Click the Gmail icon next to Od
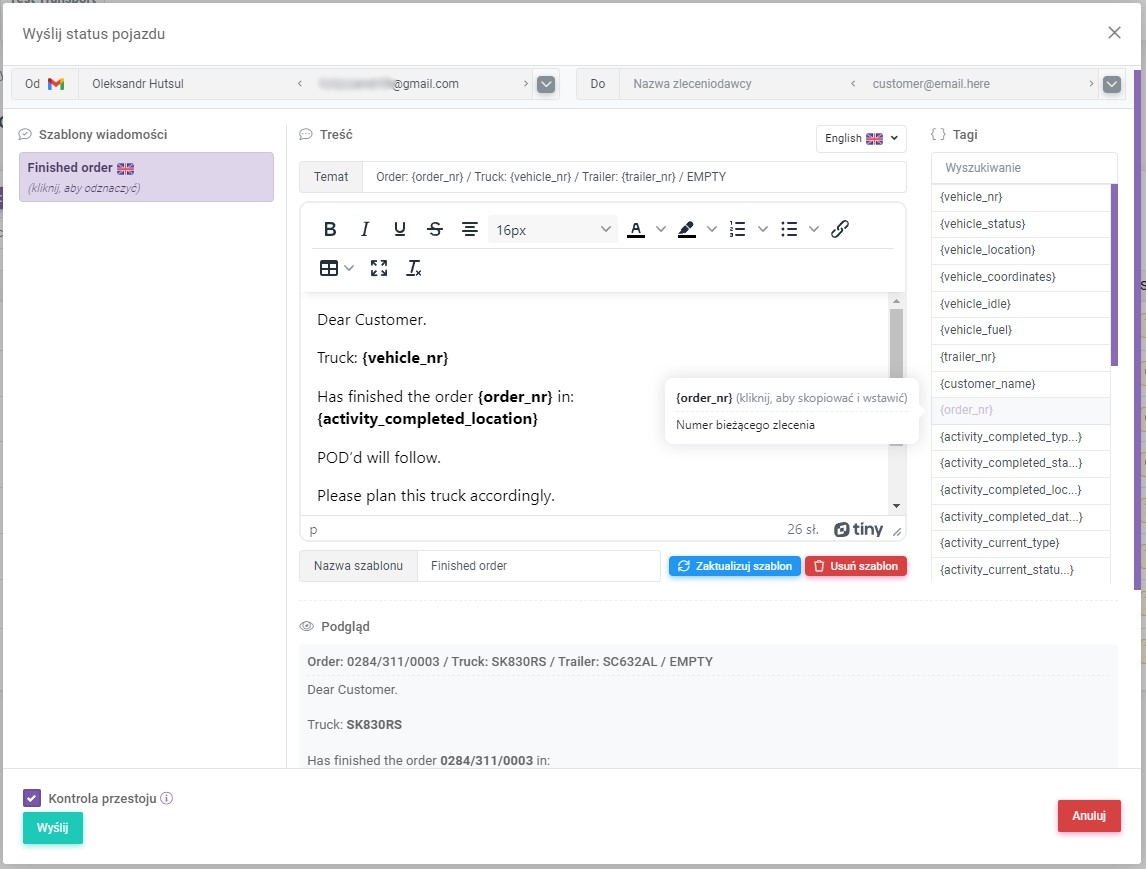Screen dimensions: 1146x869 [56, 84]
